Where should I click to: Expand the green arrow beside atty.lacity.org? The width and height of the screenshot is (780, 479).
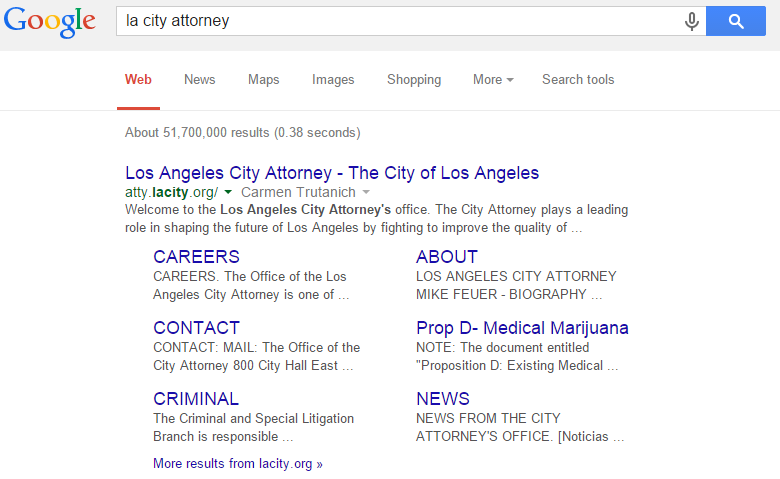(228, 192)
